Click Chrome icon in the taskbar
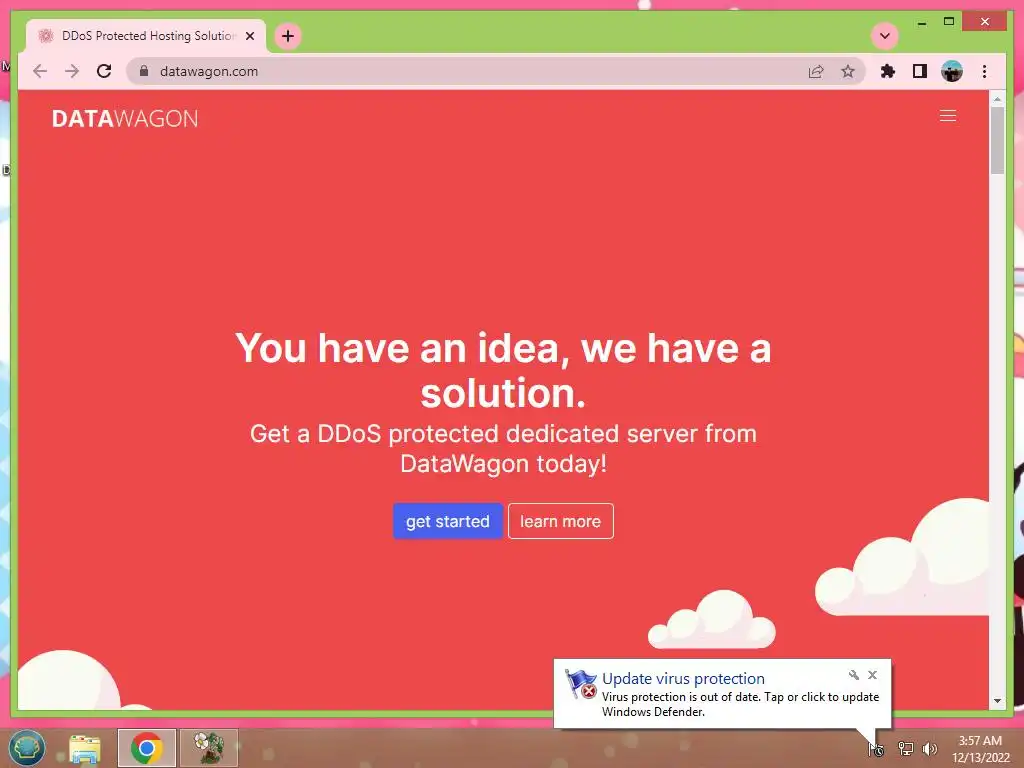Viewport: 1024px width, 768px height. click(x=146, y=748)
